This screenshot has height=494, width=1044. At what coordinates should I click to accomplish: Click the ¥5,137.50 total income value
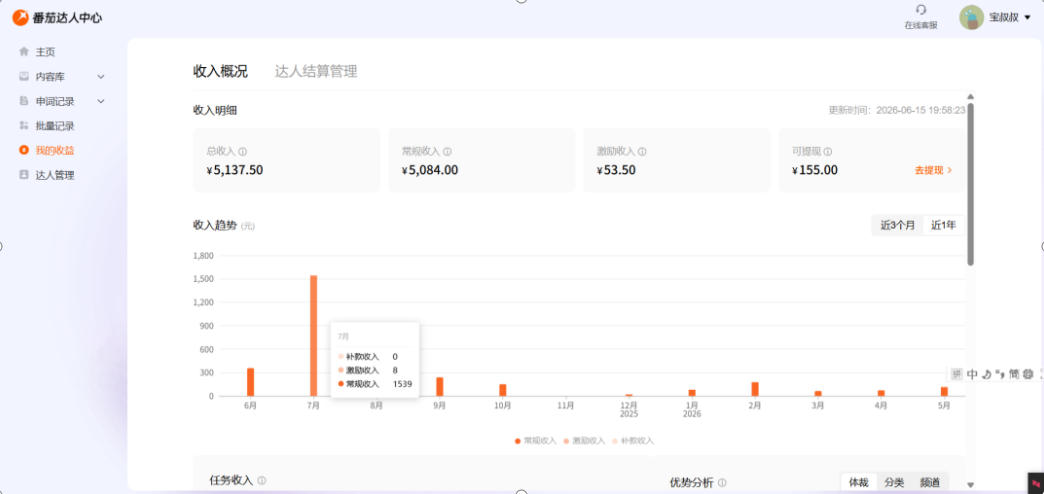(235, 170)
